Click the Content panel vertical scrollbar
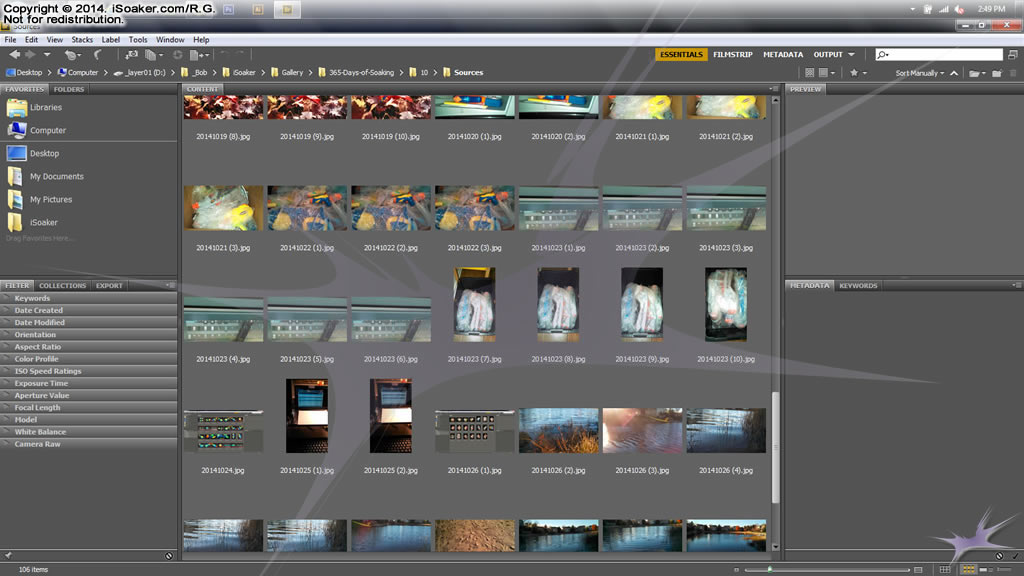 (x=775, y=447)
